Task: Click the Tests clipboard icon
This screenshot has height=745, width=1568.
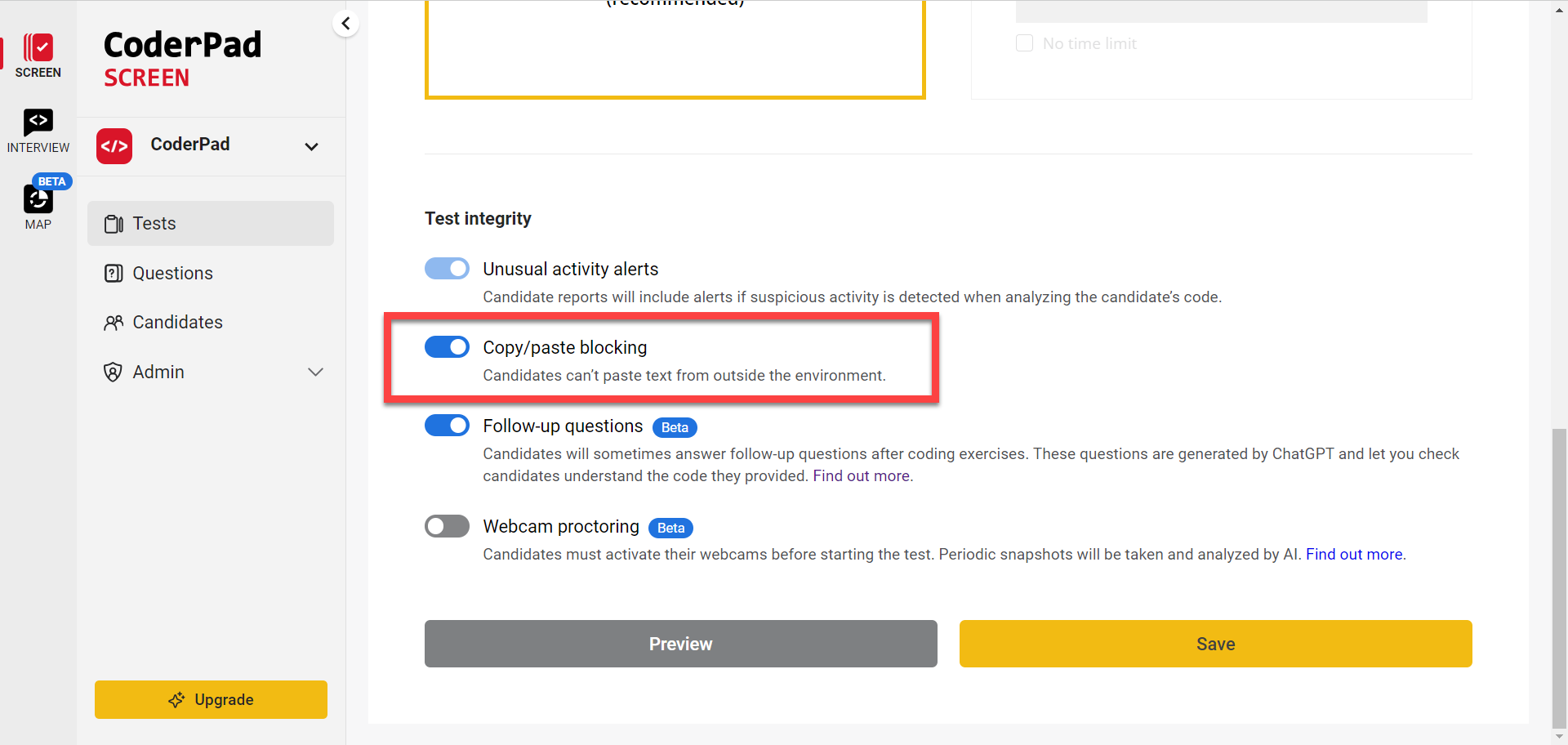Action: [x=114, y=224]
